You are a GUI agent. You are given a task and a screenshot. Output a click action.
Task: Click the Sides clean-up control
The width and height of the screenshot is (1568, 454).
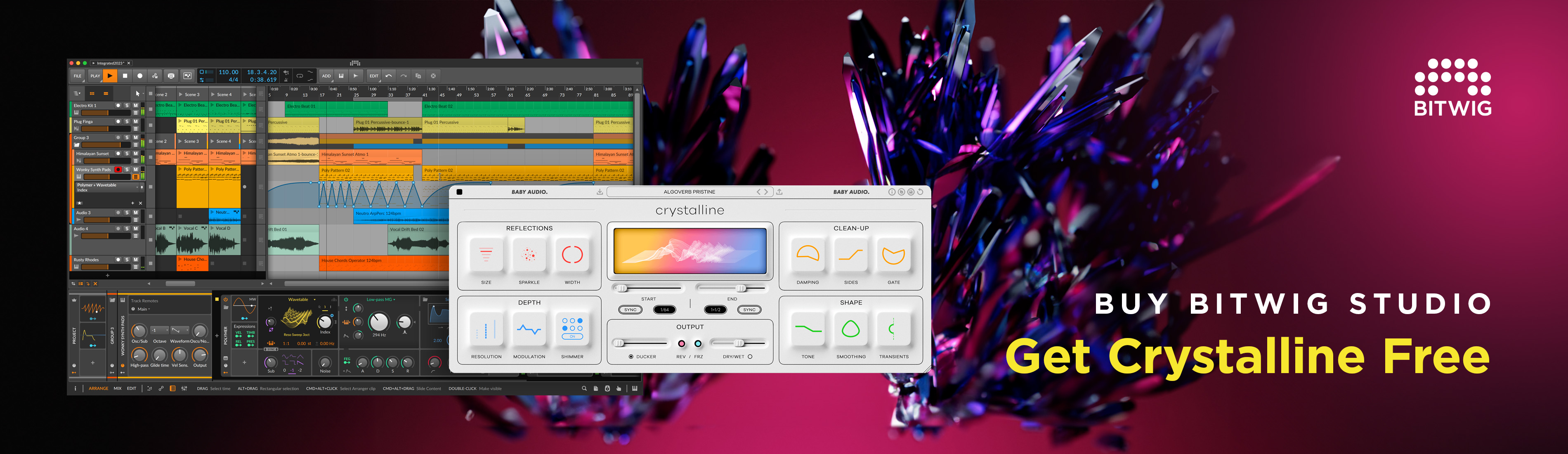[851, 255]
